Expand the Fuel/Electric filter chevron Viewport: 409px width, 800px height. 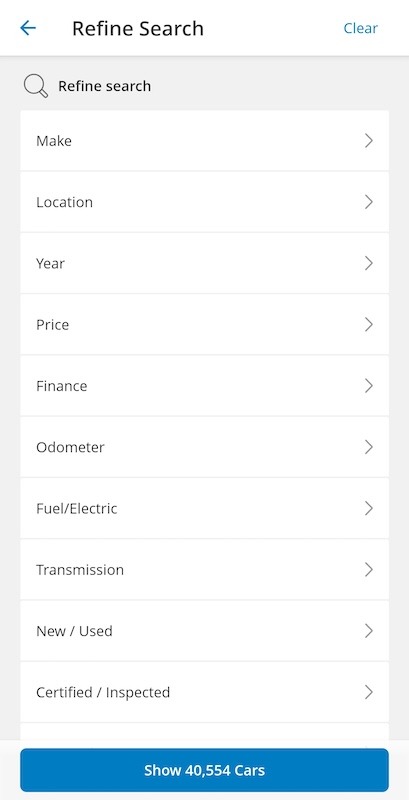[x=369, y=508]
